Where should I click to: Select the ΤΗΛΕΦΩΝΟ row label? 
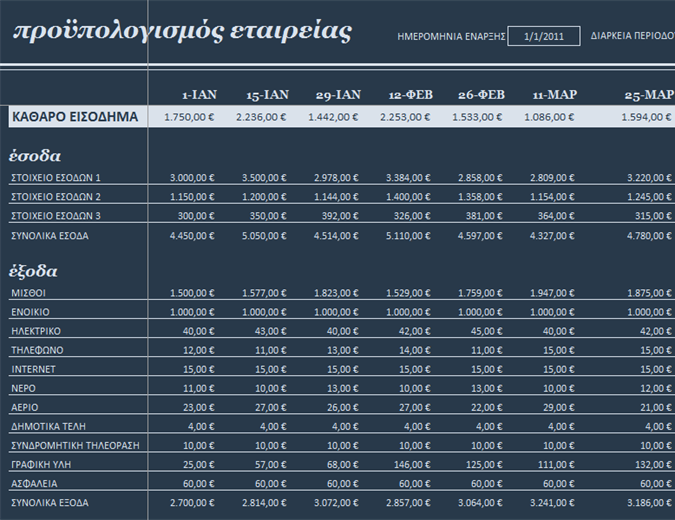click(x=37, y=350)
